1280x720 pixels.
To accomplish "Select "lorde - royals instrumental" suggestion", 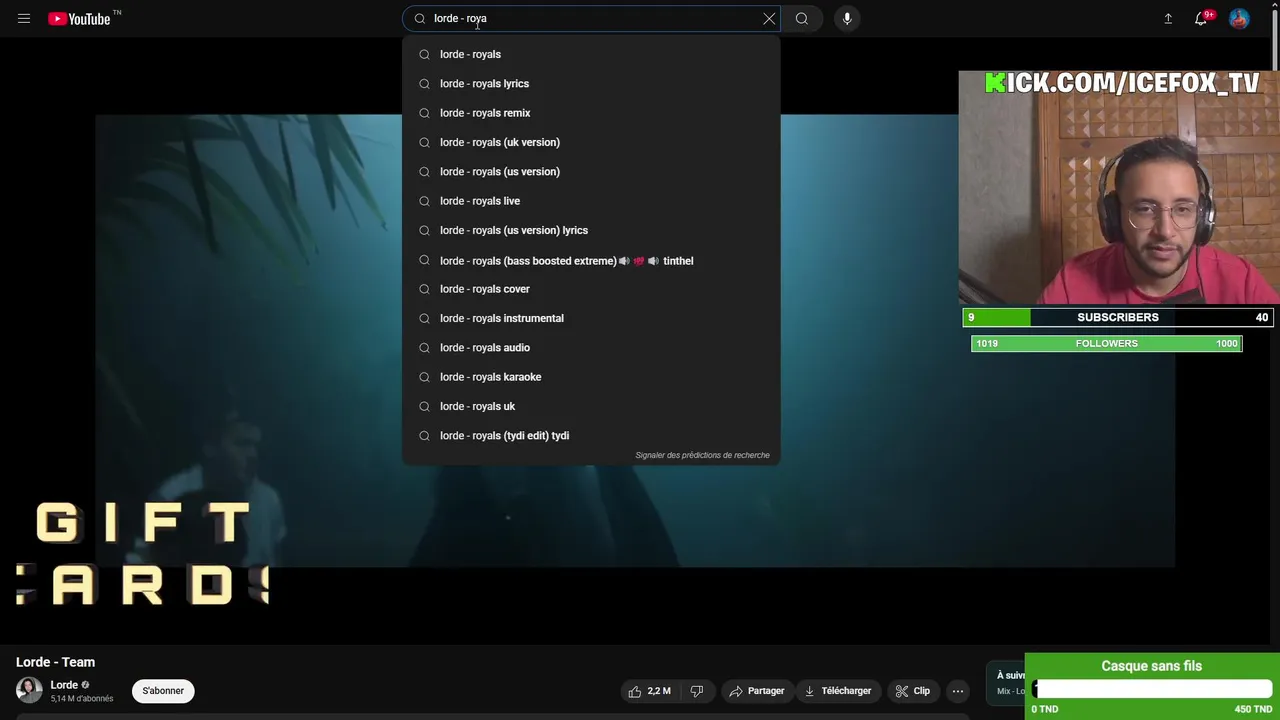I will tap(591, 318).
